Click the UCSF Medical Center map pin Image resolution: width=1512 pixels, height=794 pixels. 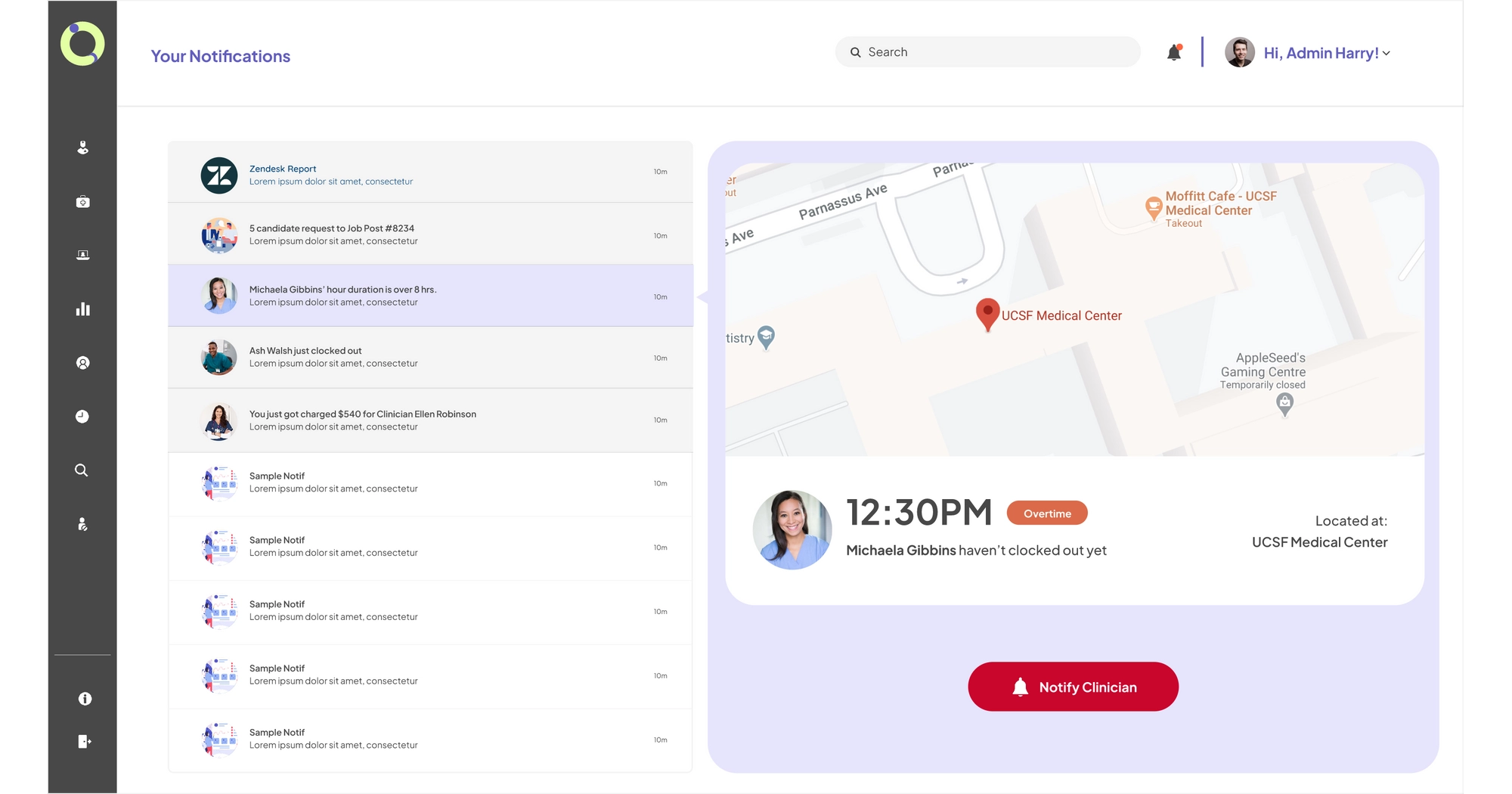(987, 314)
